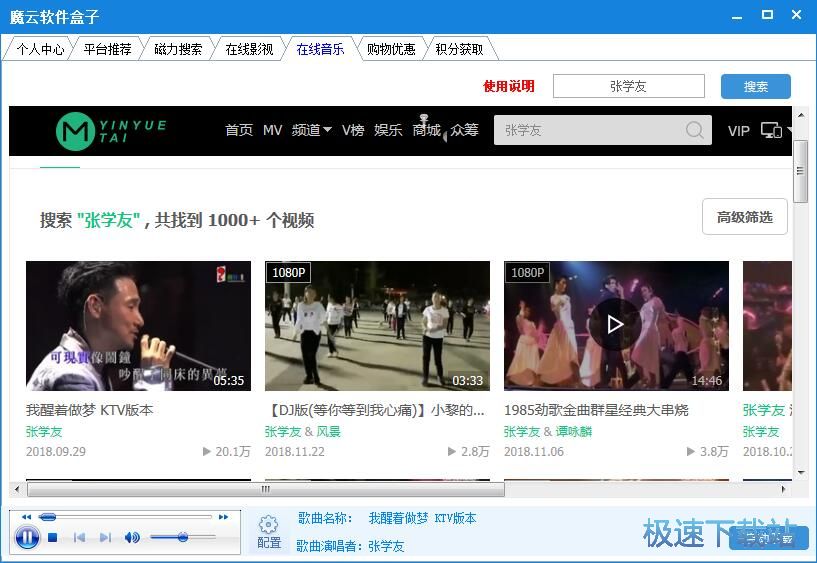Click the horizontal scrollbar thumb
The height and width of the screenshot is (563, 817).
tap(266, 489)
